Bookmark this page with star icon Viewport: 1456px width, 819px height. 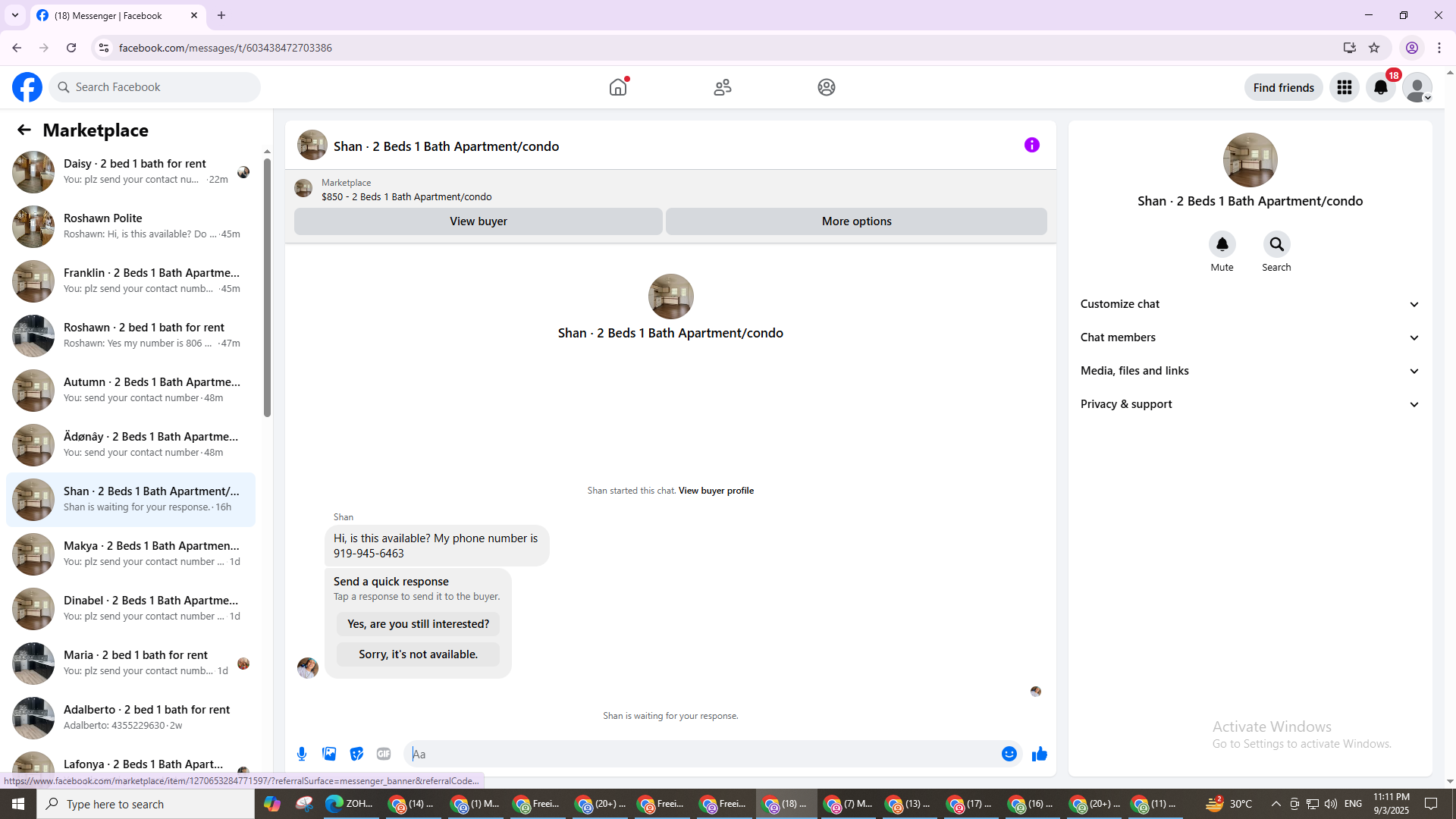[1374, 48]
